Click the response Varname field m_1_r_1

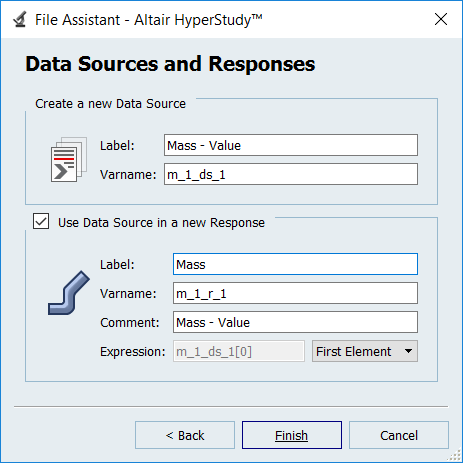click(x=295, y=293)
